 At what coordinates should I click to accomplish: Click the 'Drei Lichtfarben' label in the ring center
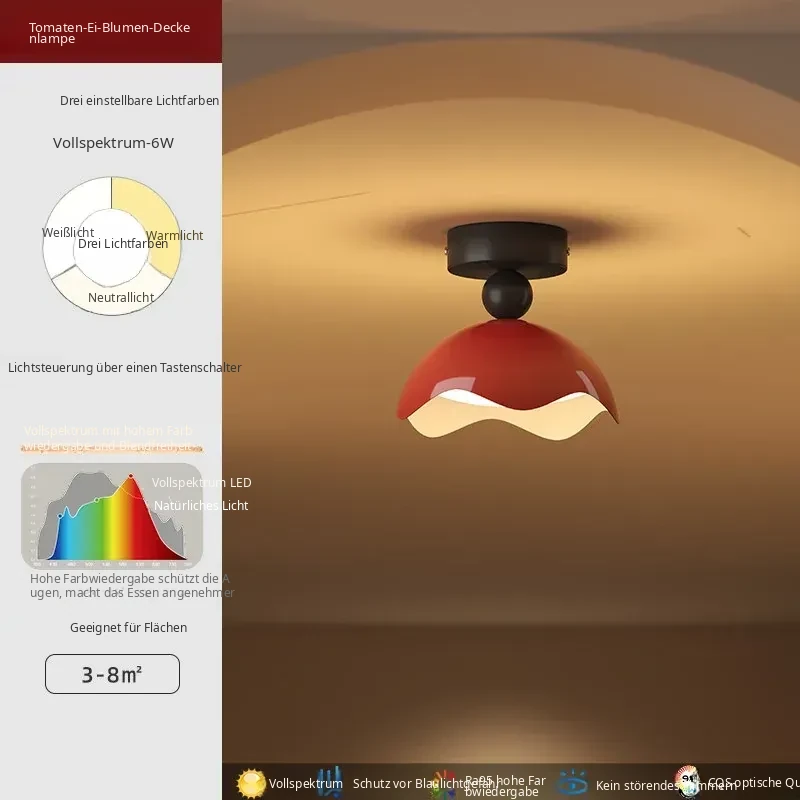pos(123,244)
